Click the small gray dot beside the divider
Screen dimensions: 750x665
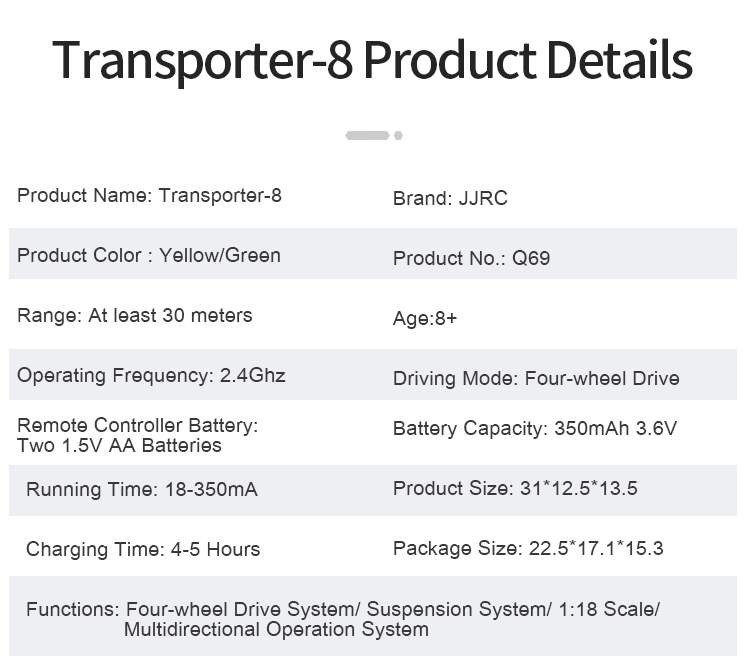point(398,135)
